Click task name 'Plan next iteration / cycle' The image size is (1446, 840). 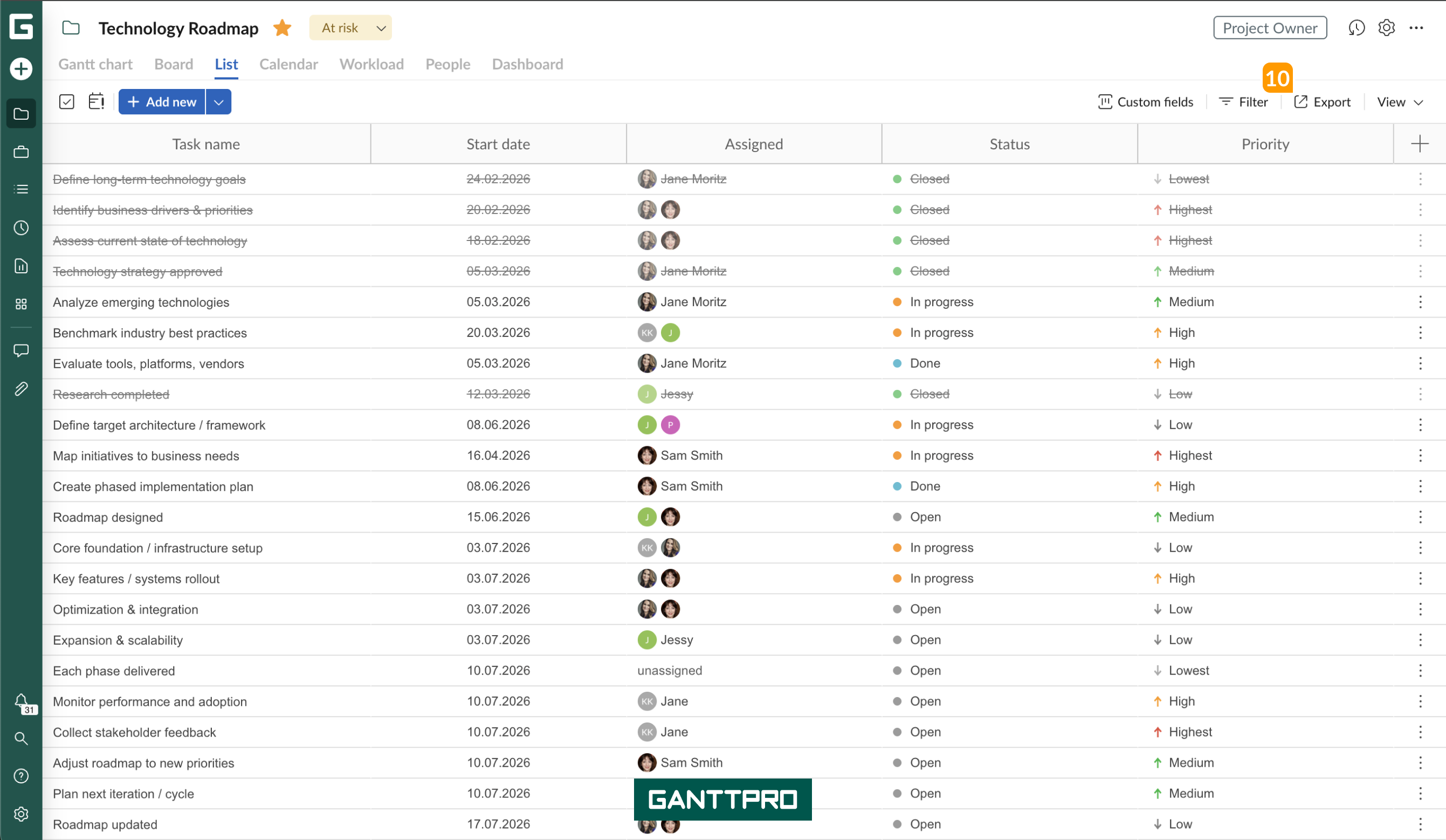[123, 794]
